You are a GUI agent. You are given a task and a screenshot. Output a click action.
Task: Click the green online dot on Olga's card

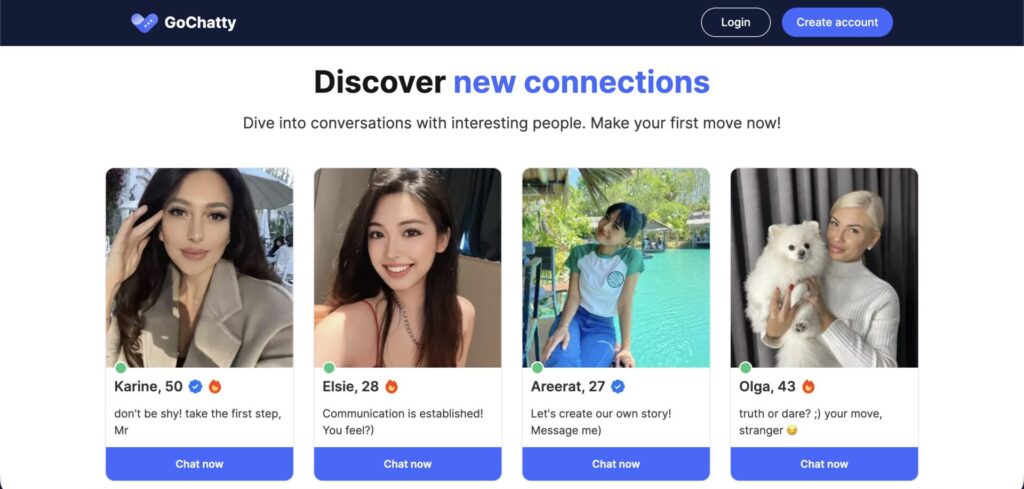(x=745, y=368)
